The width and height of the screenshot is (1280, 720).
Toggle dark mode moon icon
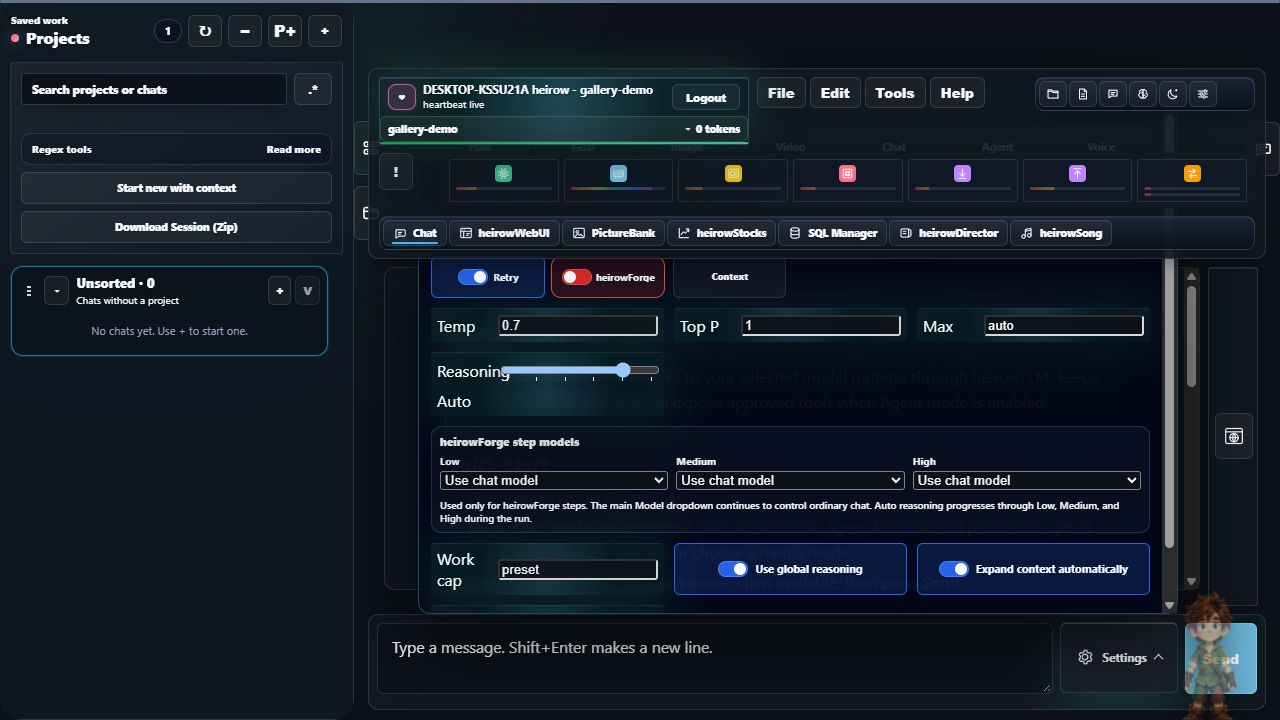[x=1173, y=94]
